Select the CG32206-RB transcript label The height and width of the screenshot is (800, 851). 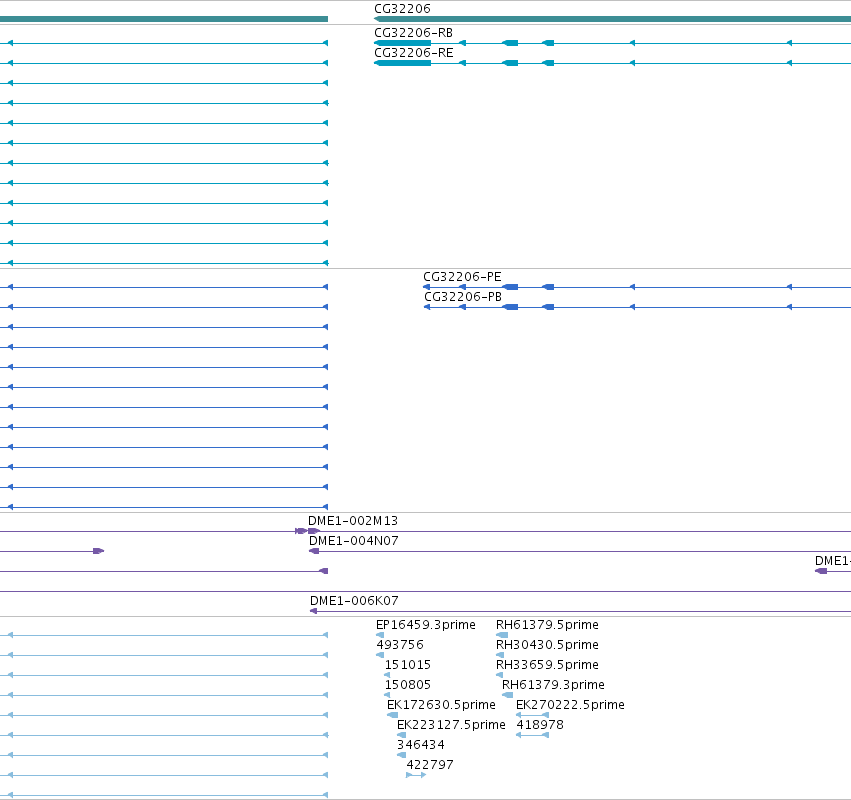(413, 33)
